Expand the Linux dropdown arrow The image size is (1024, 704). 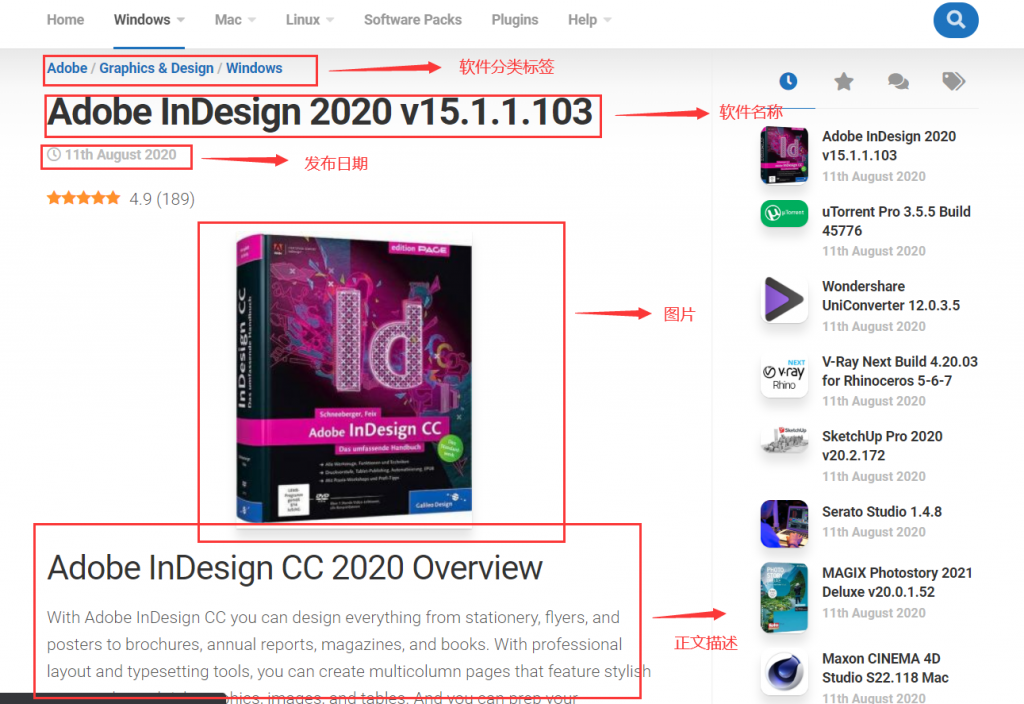[x=330, y=20]
